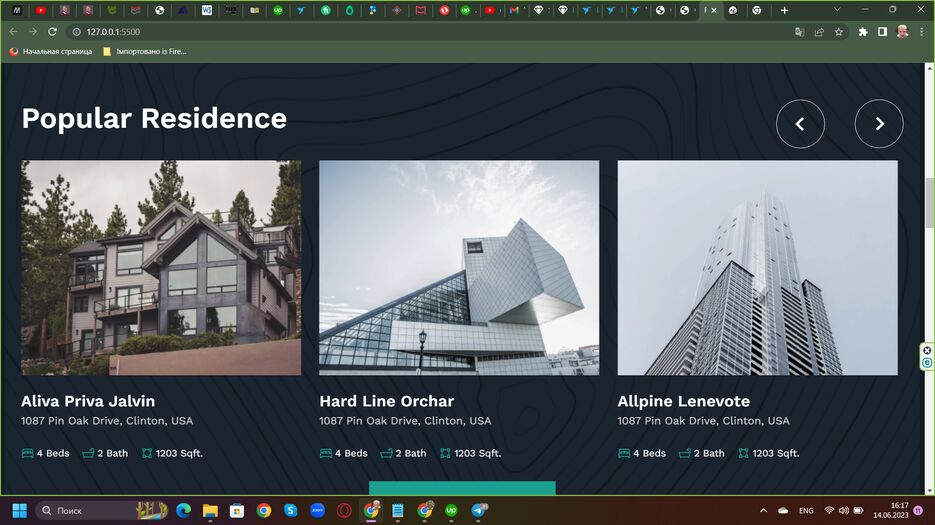Click the Sqft area icon under Allpine Lenevote
The image size is (935, 525).
(743, 453)
